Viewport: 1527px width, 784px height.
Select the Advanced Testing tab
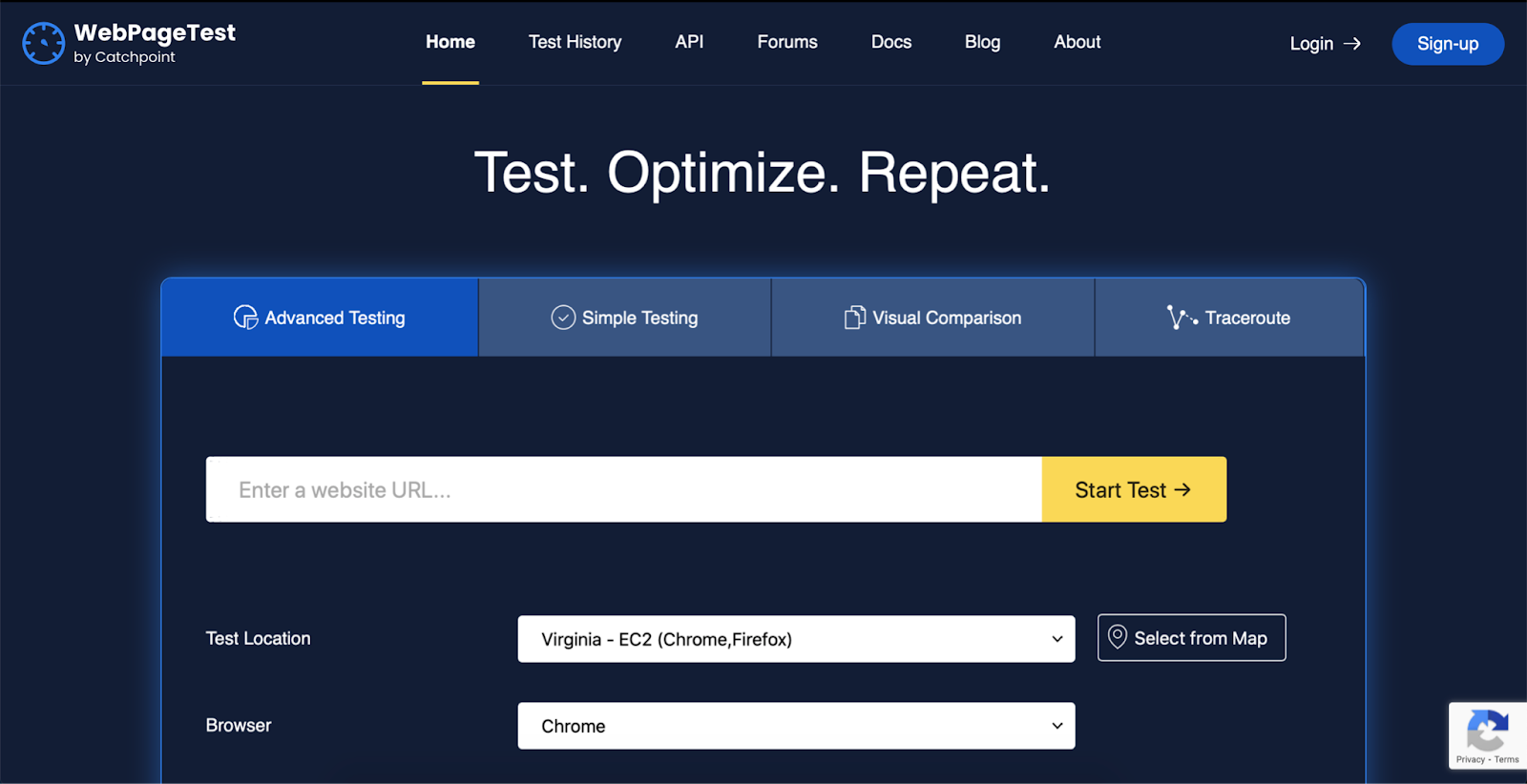(x=320, y=318)
